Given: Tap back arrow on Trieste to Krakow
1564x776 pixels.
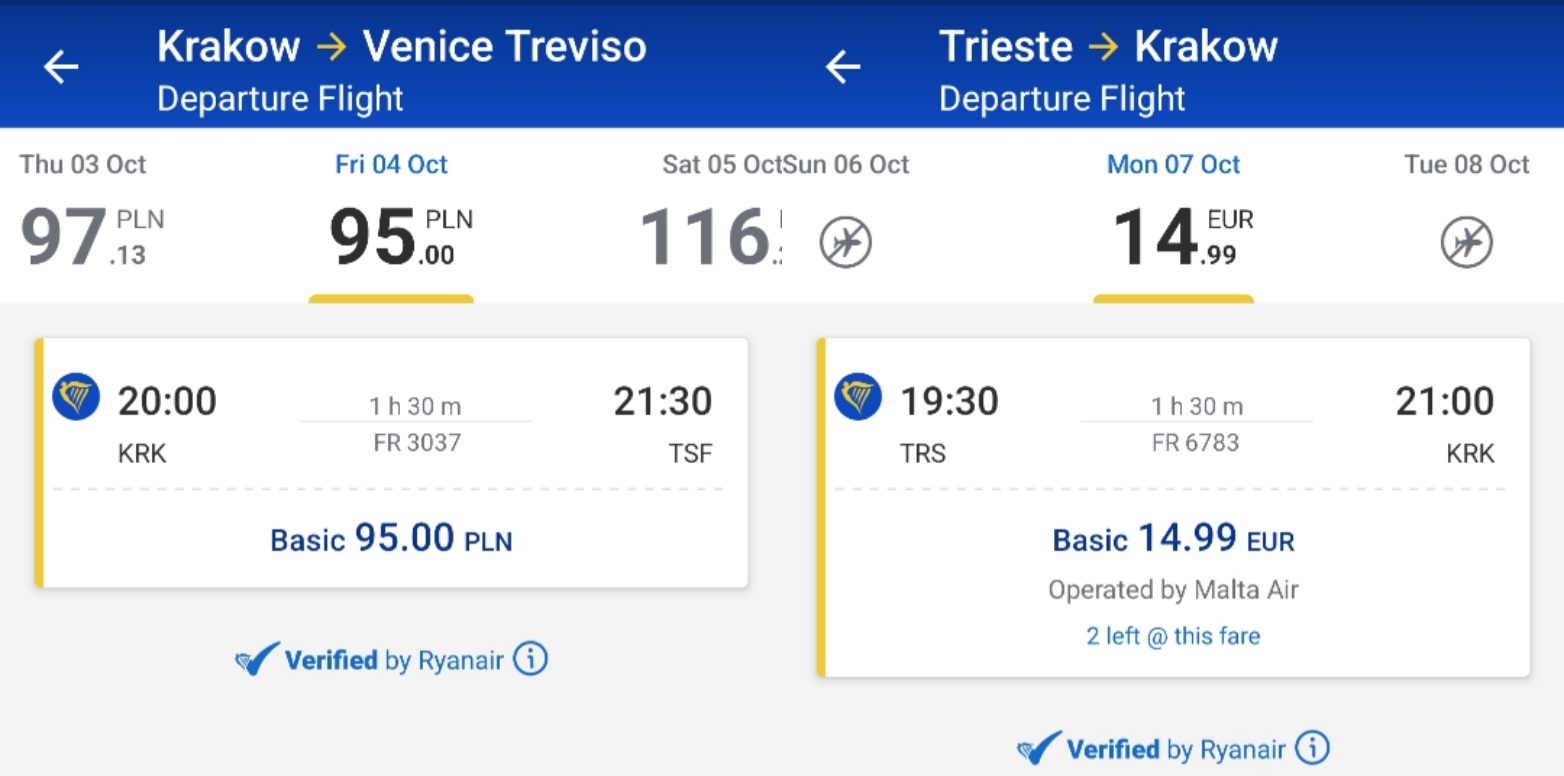Looking at the screenshot, I should (x=843, y=68).
